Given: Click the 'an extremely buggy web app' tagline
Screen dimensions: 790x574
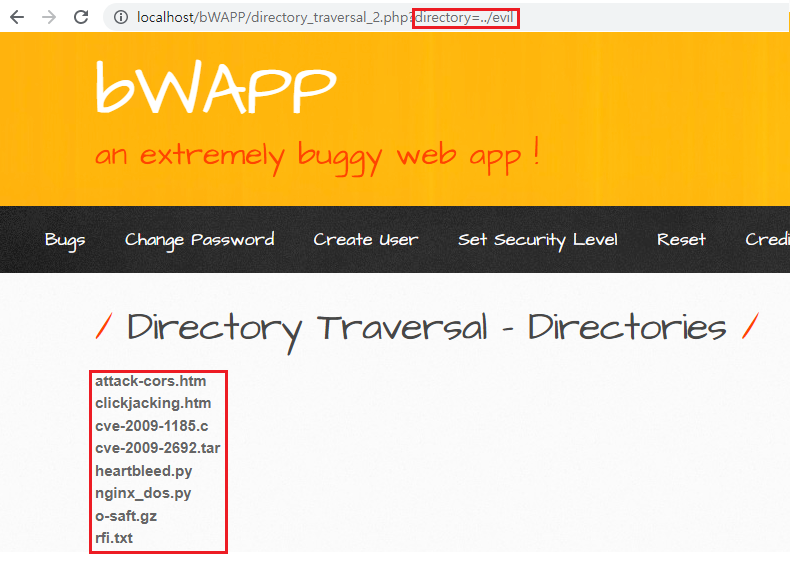Looking at the screenshot, I should click(x=317, y=155).
